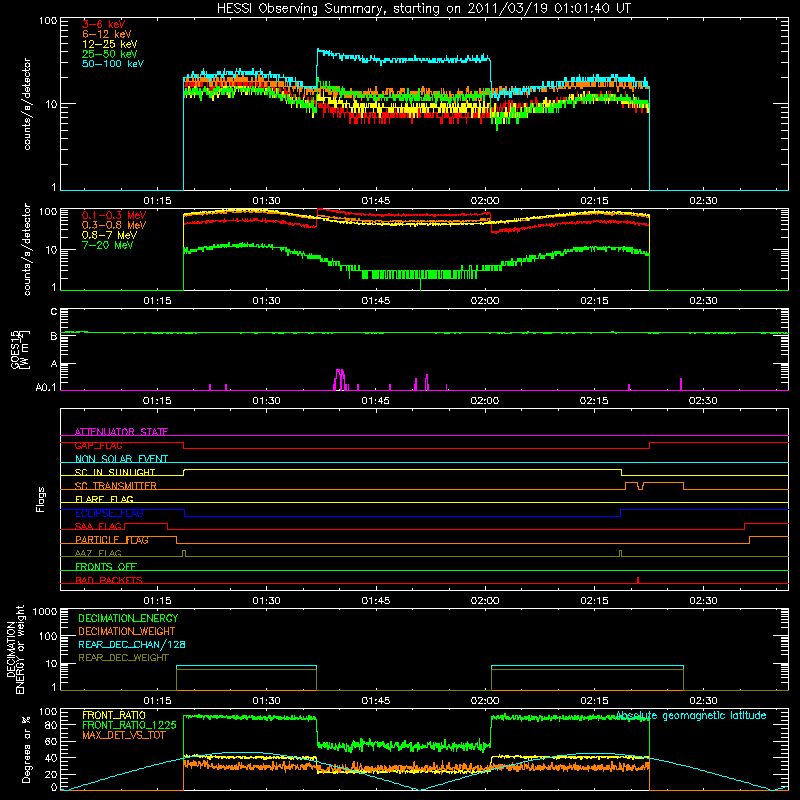Click the Degrees or % axis label
800x800 pixels.
26,749
